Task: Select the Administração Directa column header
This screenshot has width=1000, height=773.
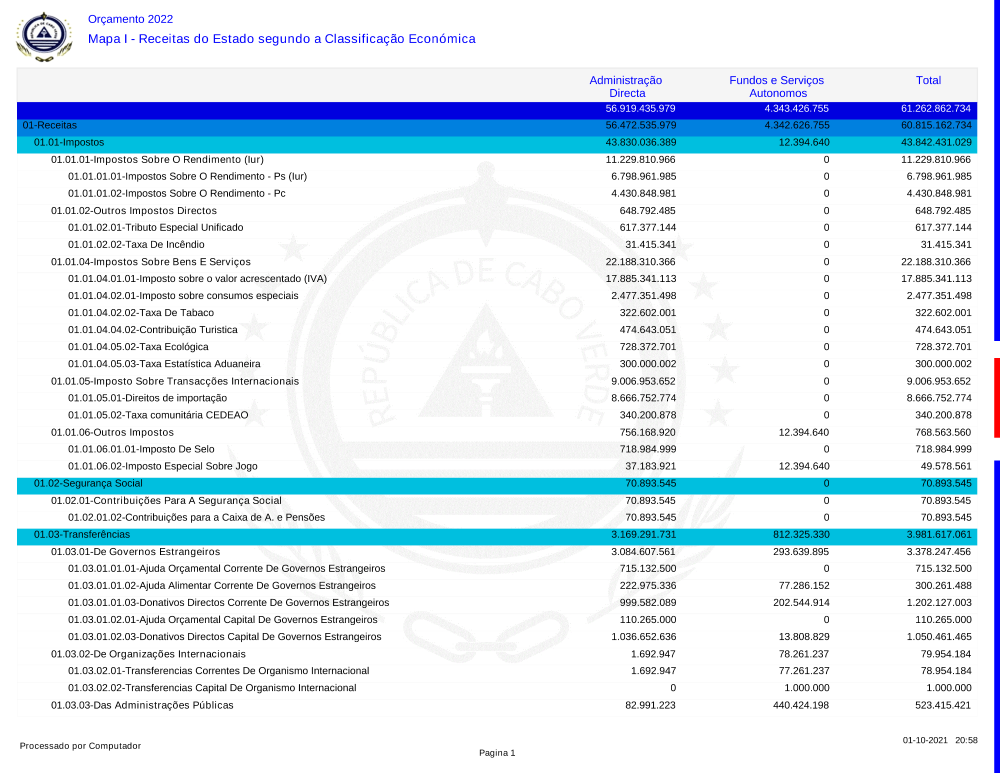Action: pos(626,86)
